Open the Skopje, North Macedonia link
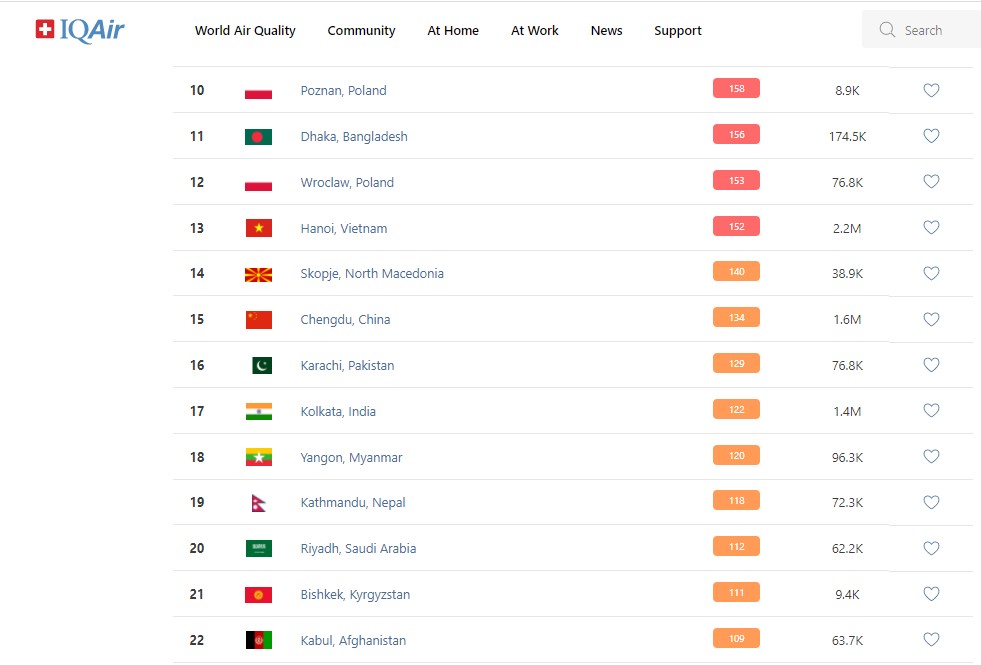Viewport: 981px width, 665px height. point(372,274)
